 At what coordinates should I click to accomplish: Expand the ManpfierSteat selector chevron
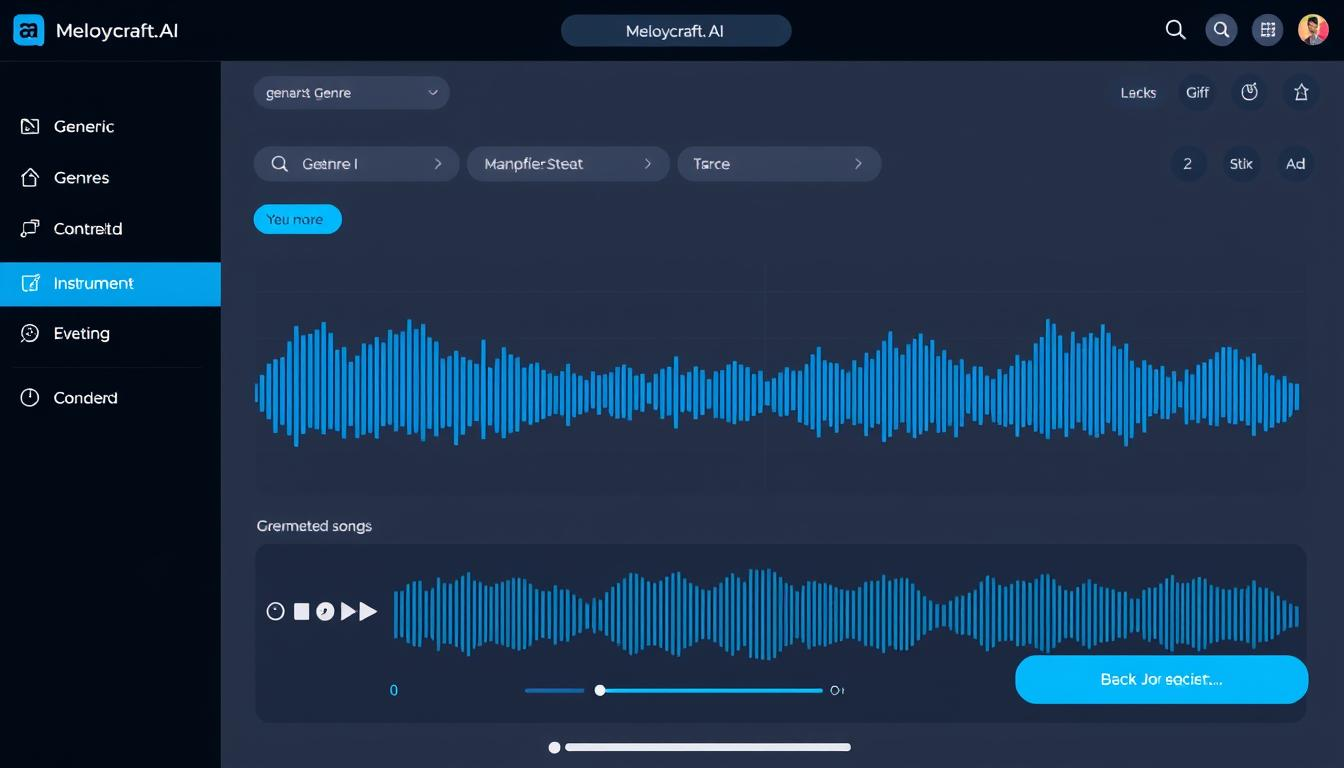[x=648, y=164]
